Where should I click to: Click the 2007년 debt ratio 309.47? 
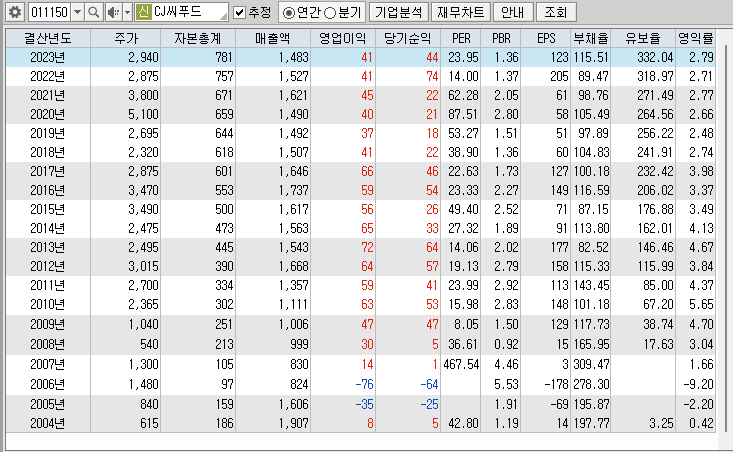[591, 364]
